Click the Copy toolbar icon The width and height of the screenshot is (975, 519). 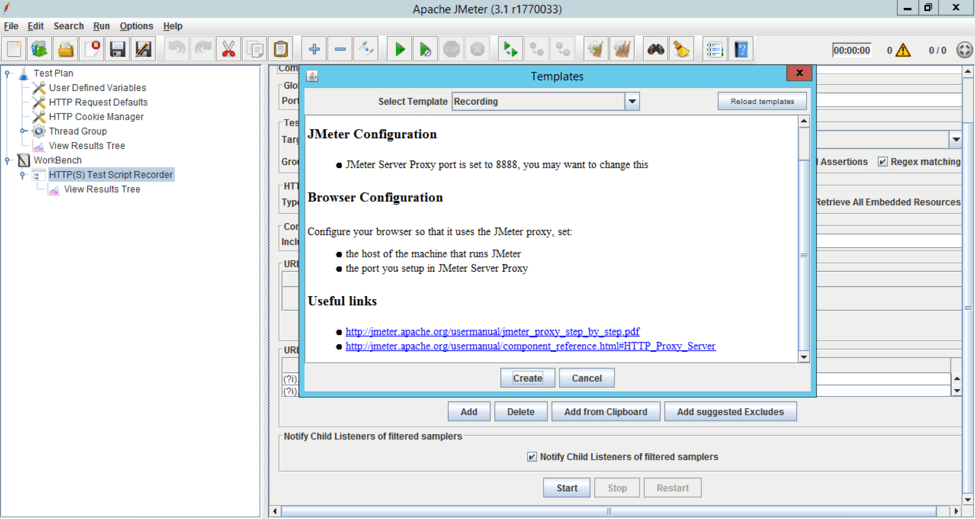(255, 49)
